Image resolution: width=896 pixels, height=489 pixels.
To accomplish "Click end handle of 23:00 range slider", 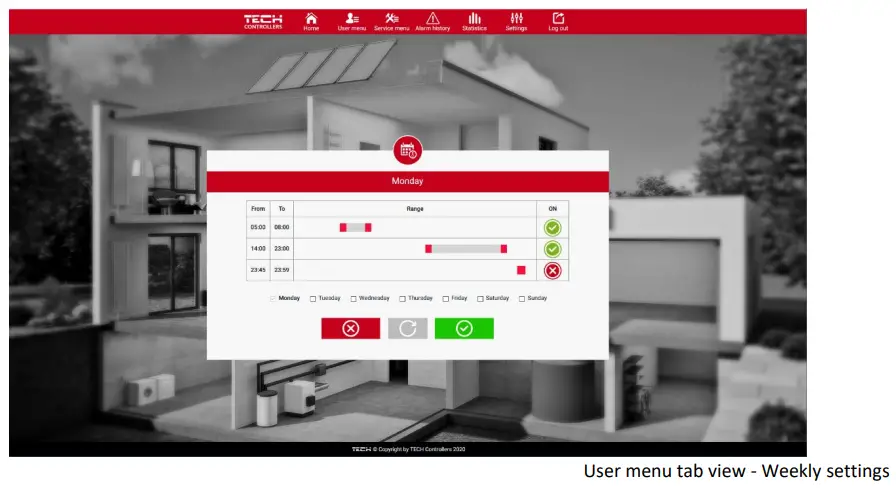I will coord(503,248).
